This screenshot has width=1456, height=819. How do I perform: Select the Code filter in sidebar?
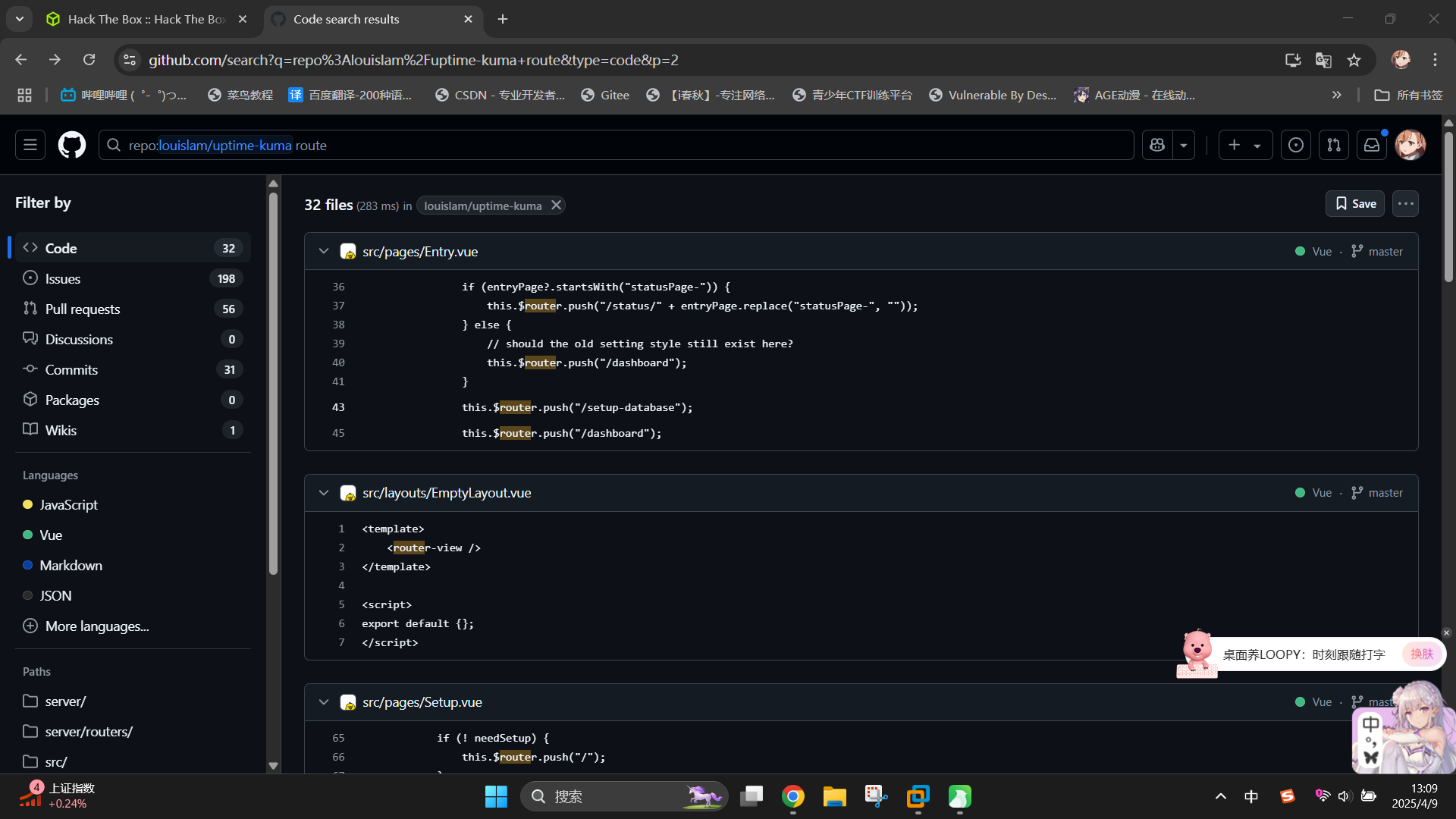[x=133, y=248]
